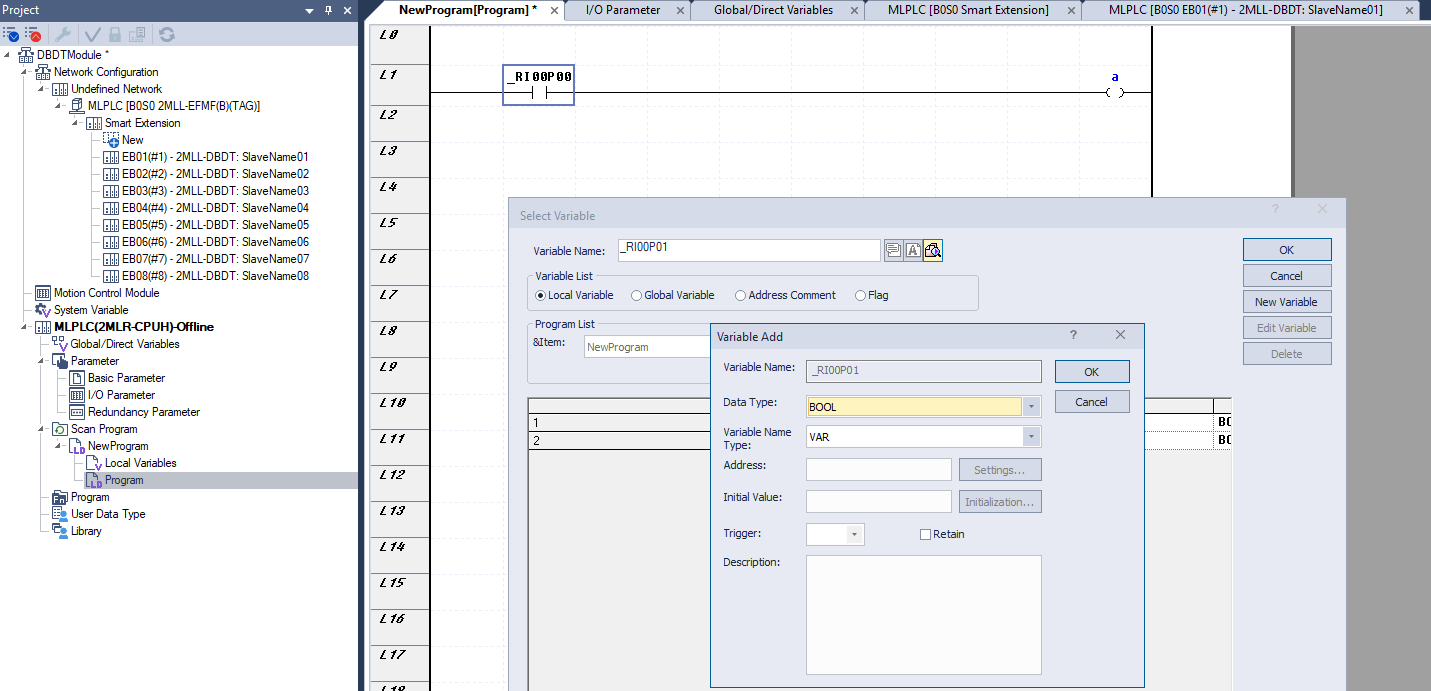The height and width of the screenshot is (691, 1431).
Task: Click the User Data Type icon
Action: tap(60, 514)
